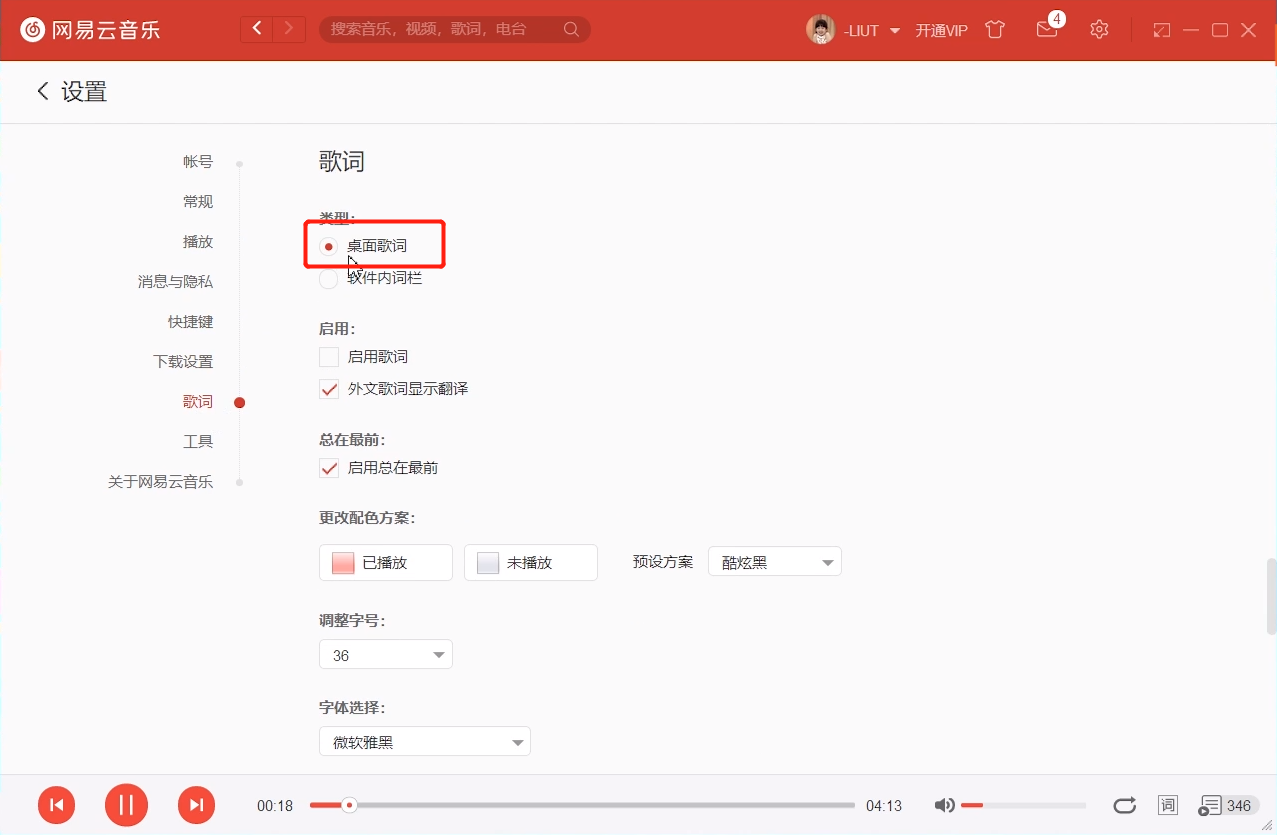The image size is (1277, 835).
Task: Open the 快捷键 settings section
Action: 190,321
